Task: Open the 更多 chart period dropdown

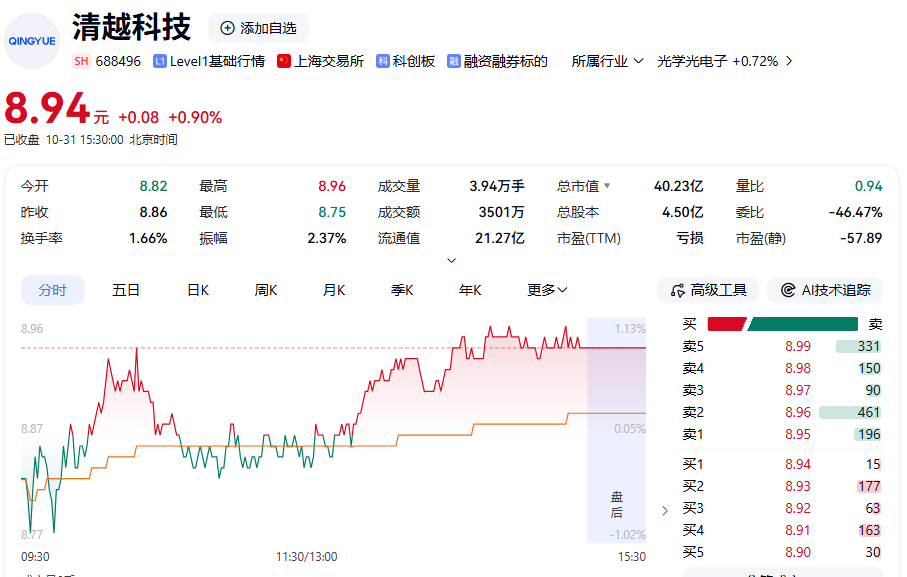Action: tap(547, 290)
